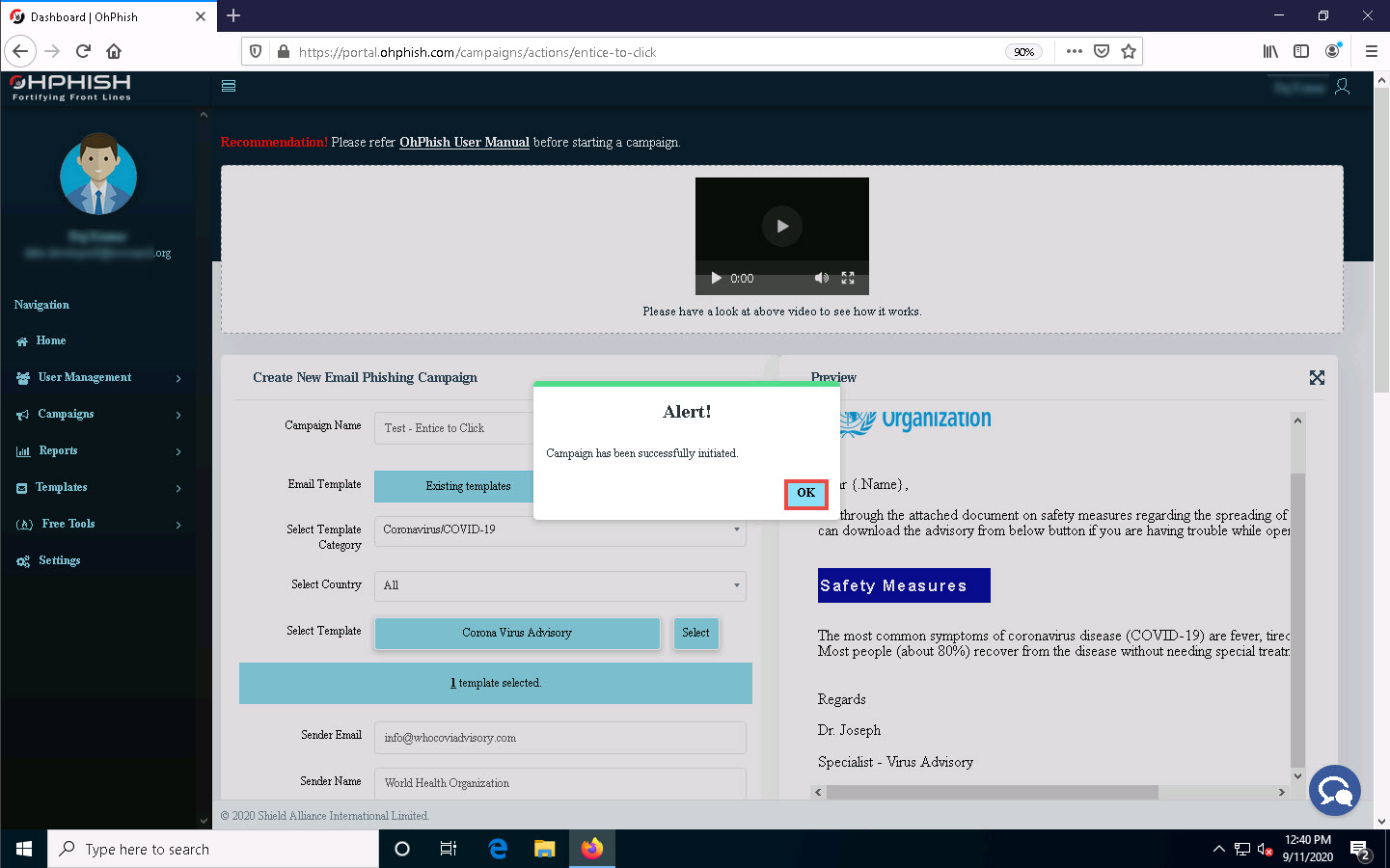This screenshot has width=1390, height=868.
Task: Click the Sender Name input field
Action: point(559,783)
